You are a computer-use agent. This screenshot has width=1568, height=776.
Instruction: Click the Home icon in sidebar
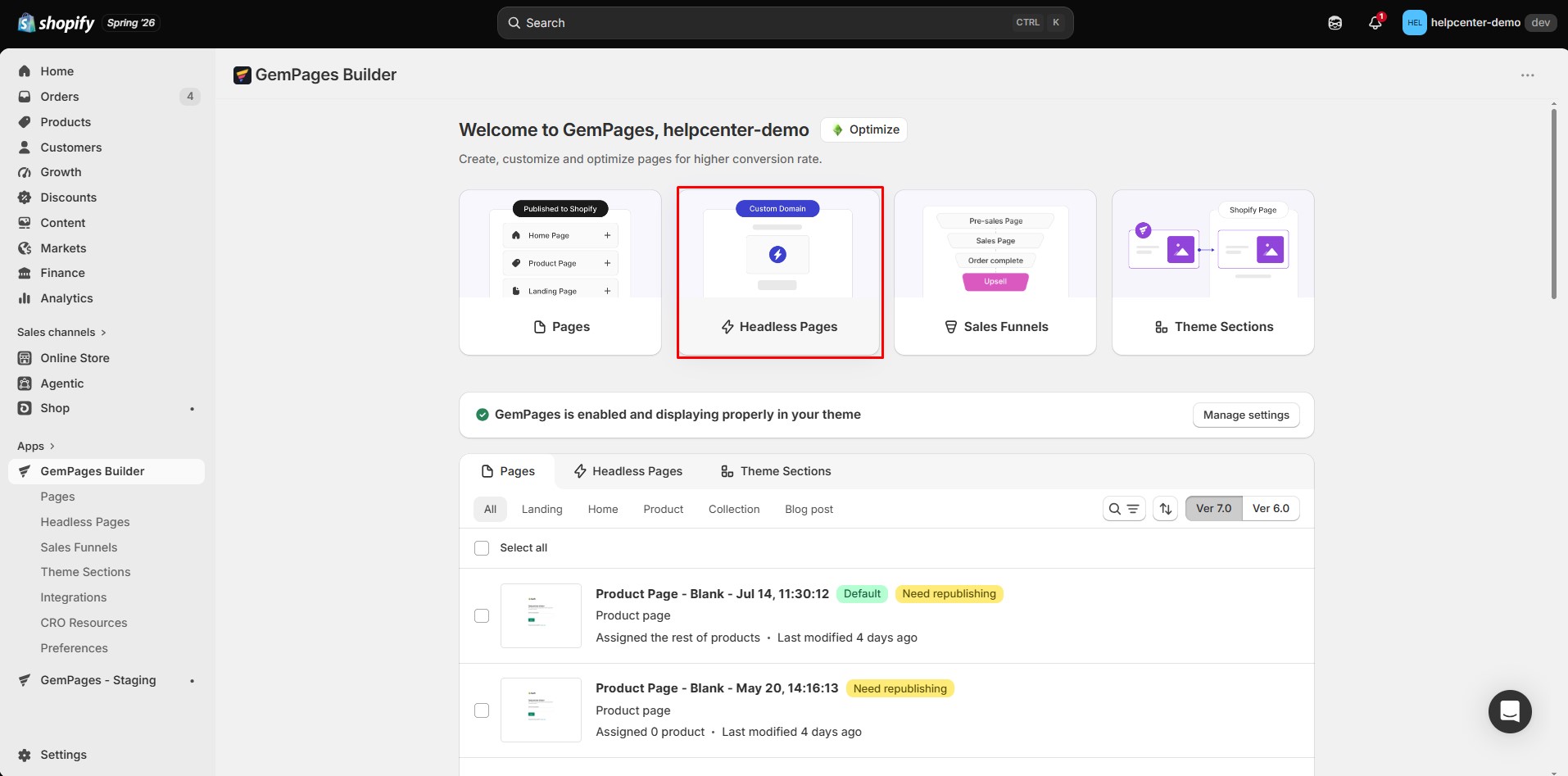[25, 71]
